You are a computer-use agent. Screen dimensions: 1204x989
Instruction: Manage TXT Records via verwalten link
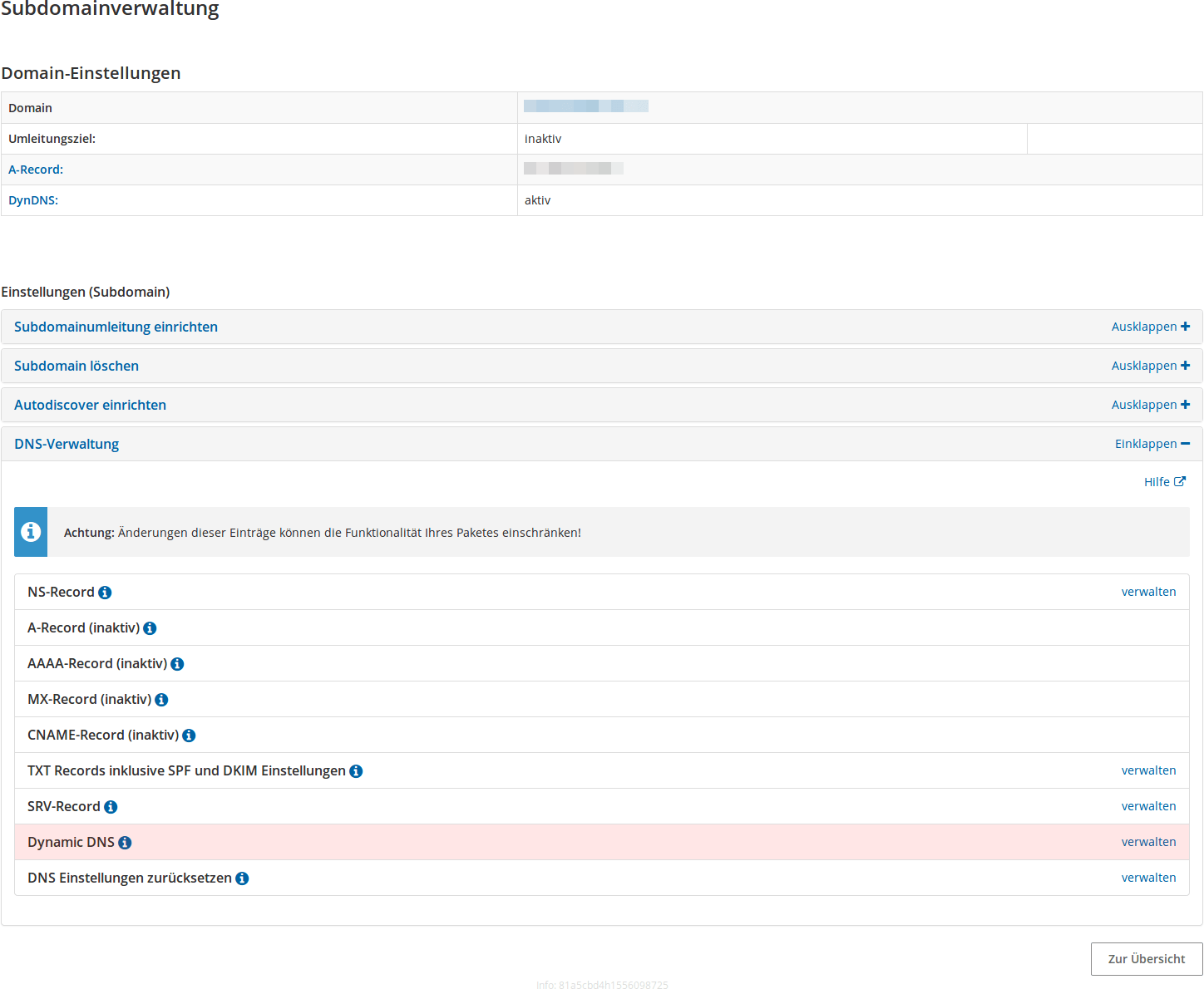1148,770
